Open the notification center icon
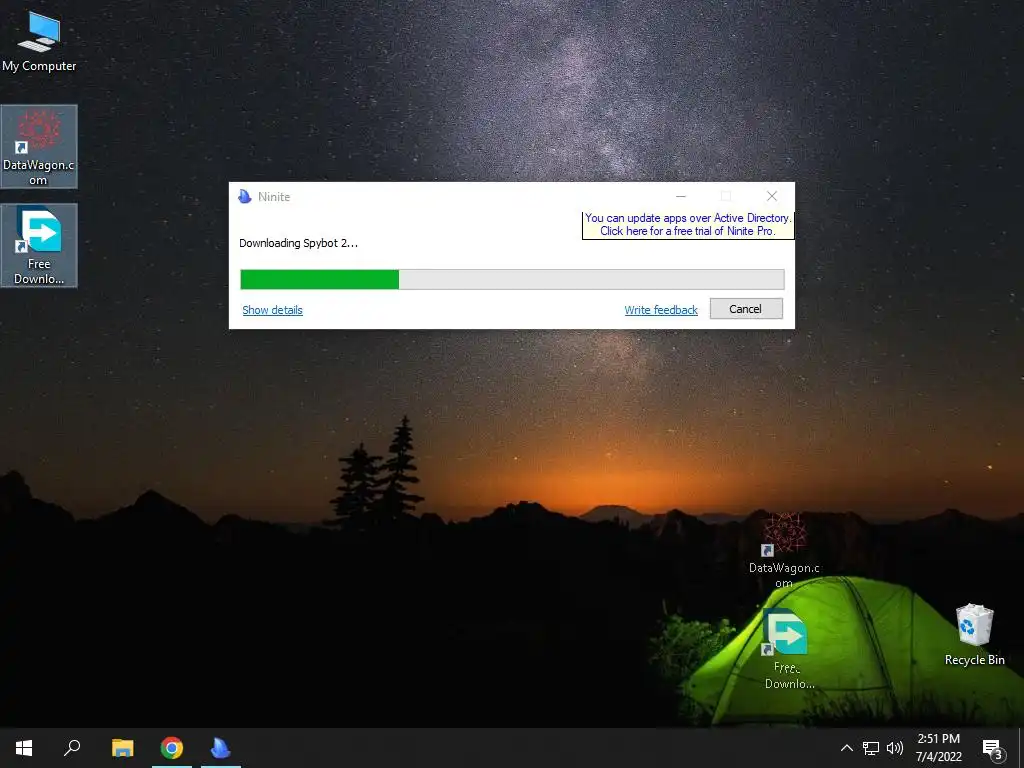This screenshot has height=768, width=1024. pos(993,748)
